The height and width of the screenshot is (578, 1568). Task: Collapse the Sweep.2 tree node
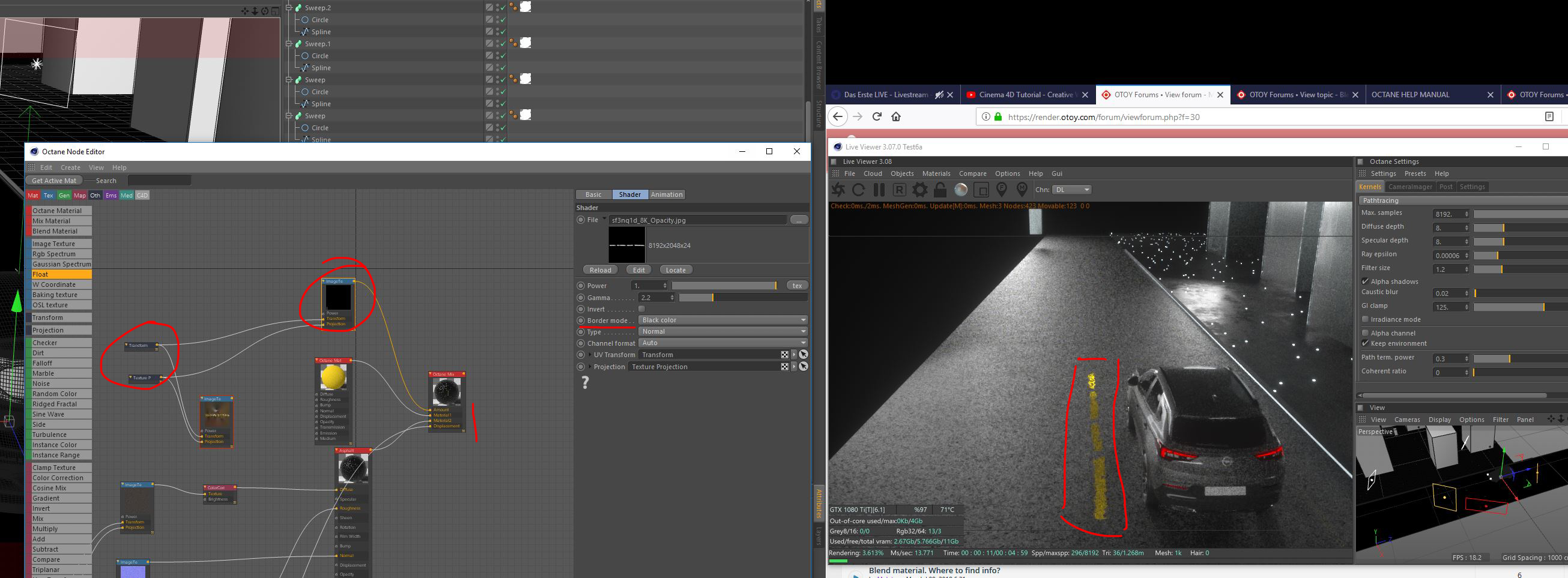click(289, 8)
